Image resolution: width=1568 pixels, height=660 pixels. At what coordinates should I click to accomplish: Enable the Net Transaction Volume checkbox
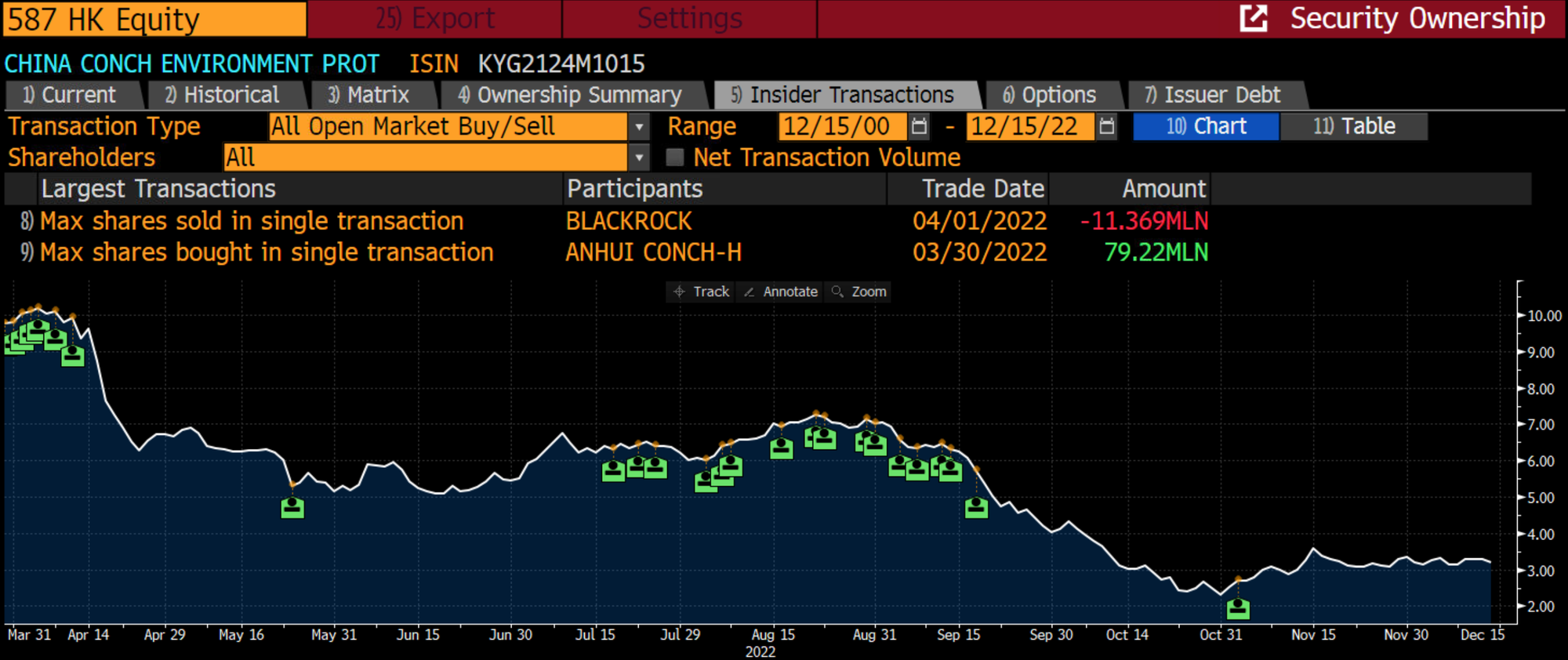(x=674, y=158)
